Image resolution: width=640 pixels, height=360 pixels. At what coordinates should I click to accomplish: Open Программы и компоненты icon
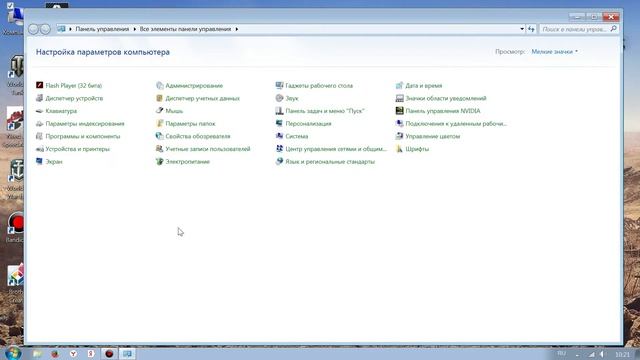pos(40,136)
